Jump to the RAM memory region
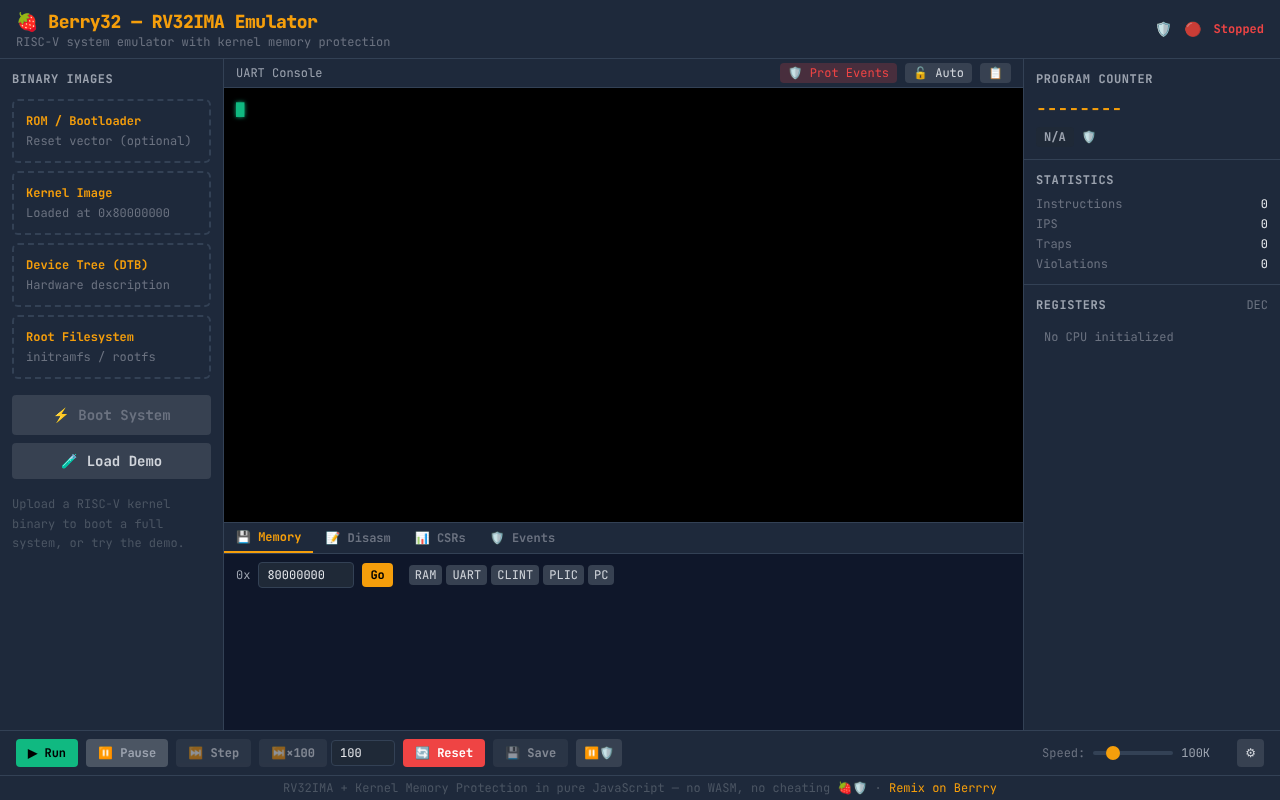The image size is (1280, 800). click(x=425, y=575)
